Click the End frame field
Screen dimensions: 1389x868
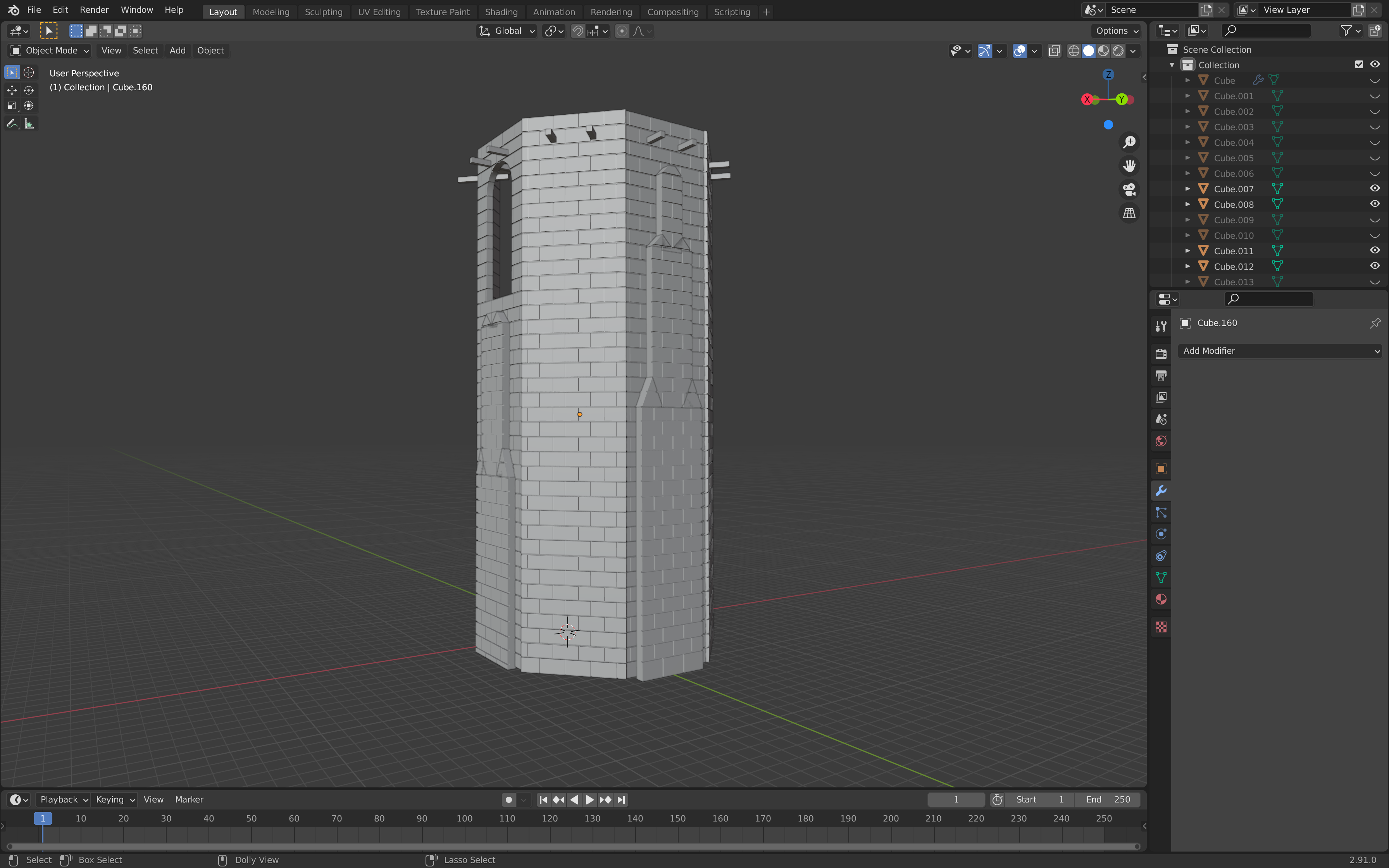click(x=1107, y=799)
